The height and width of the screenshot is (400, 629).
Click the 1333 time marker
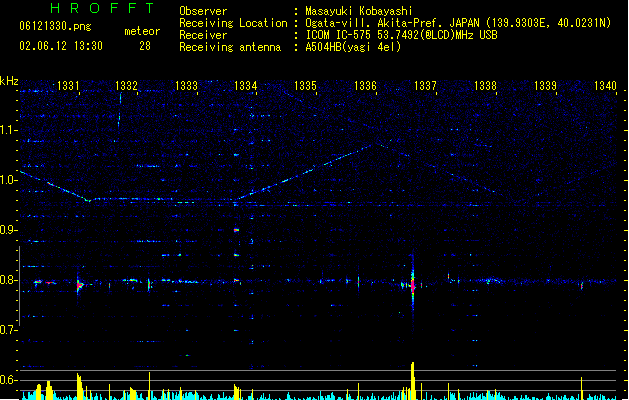187,86
